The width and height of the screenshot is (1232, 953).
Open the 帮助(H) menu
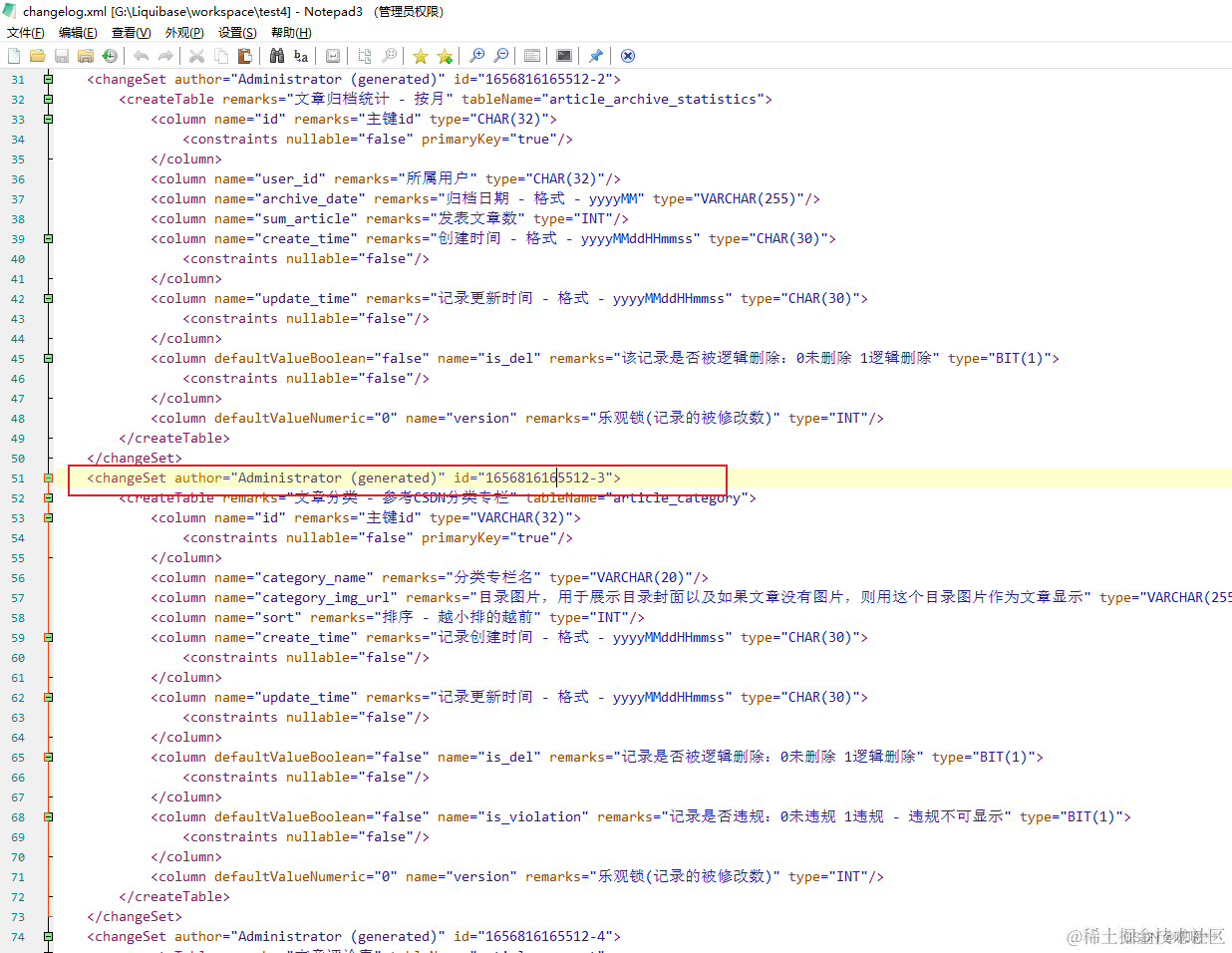(x=291, y=33)
